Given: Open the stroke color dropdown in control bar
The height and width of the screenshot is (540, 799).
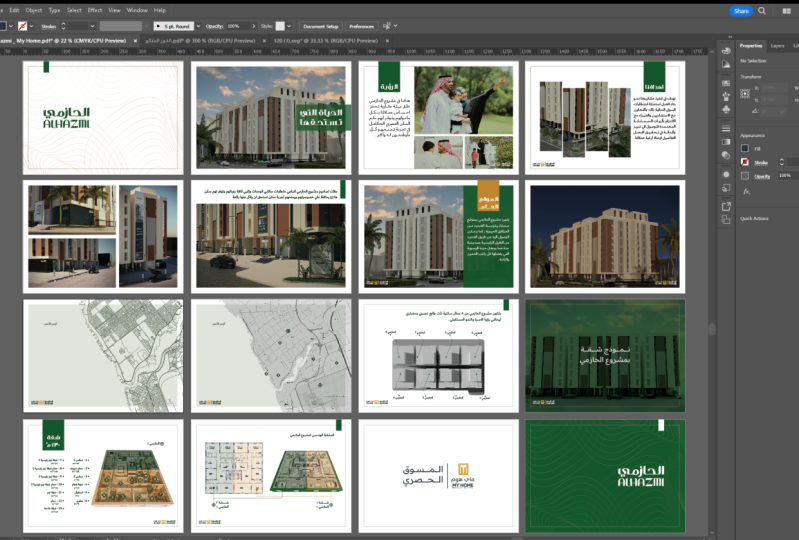Looking at the screenshot, I should pos(32,26).
